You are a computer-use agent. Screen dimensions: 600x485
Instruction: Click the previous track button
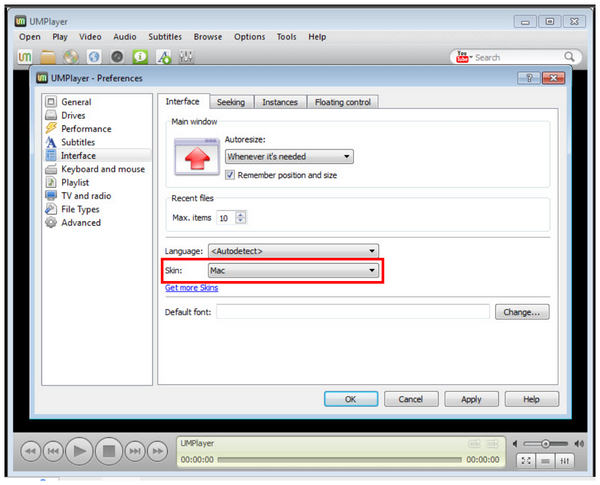tap(53, 451)
